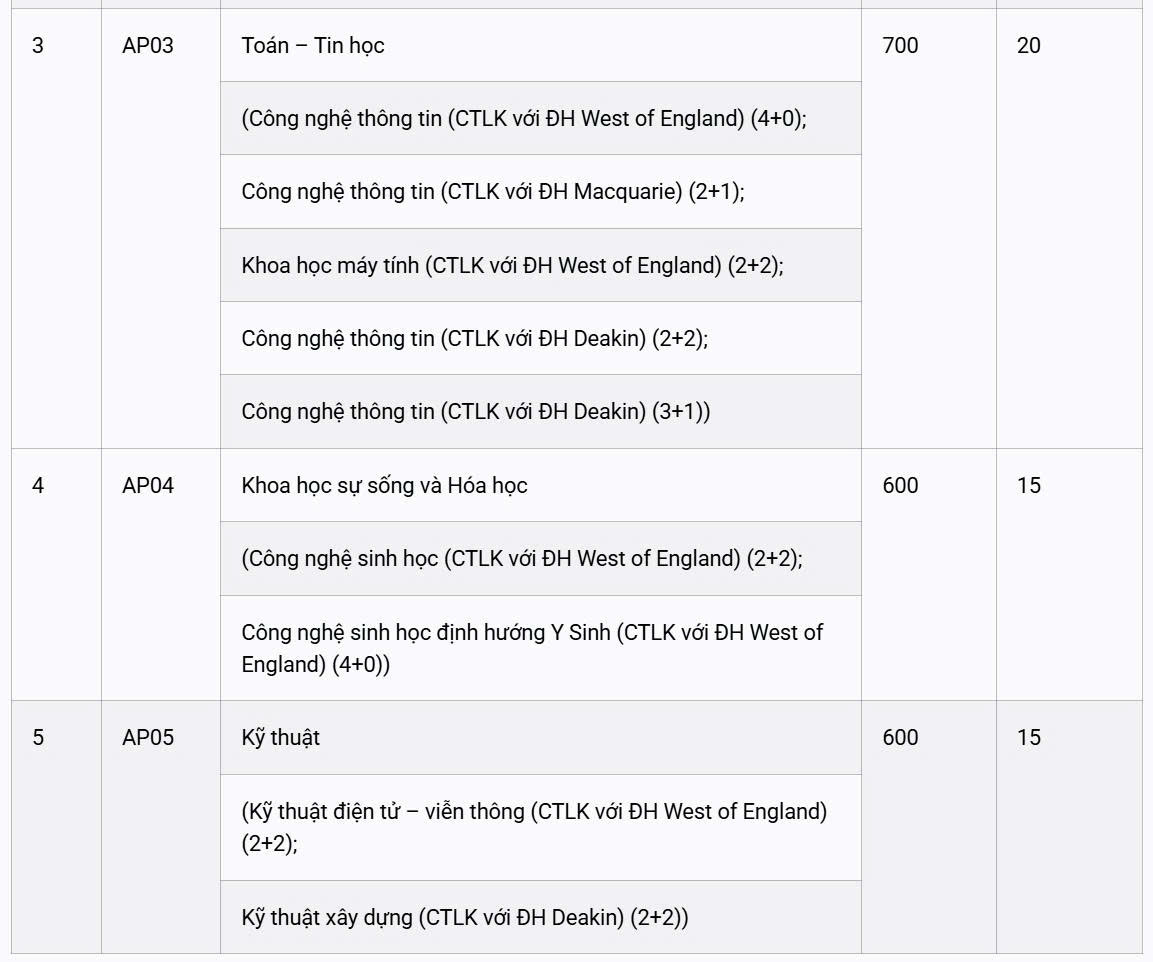
Task: Click Kỹ thuật xây dựng Deakin (2+2) entry
Action: [x=465, y=918]
